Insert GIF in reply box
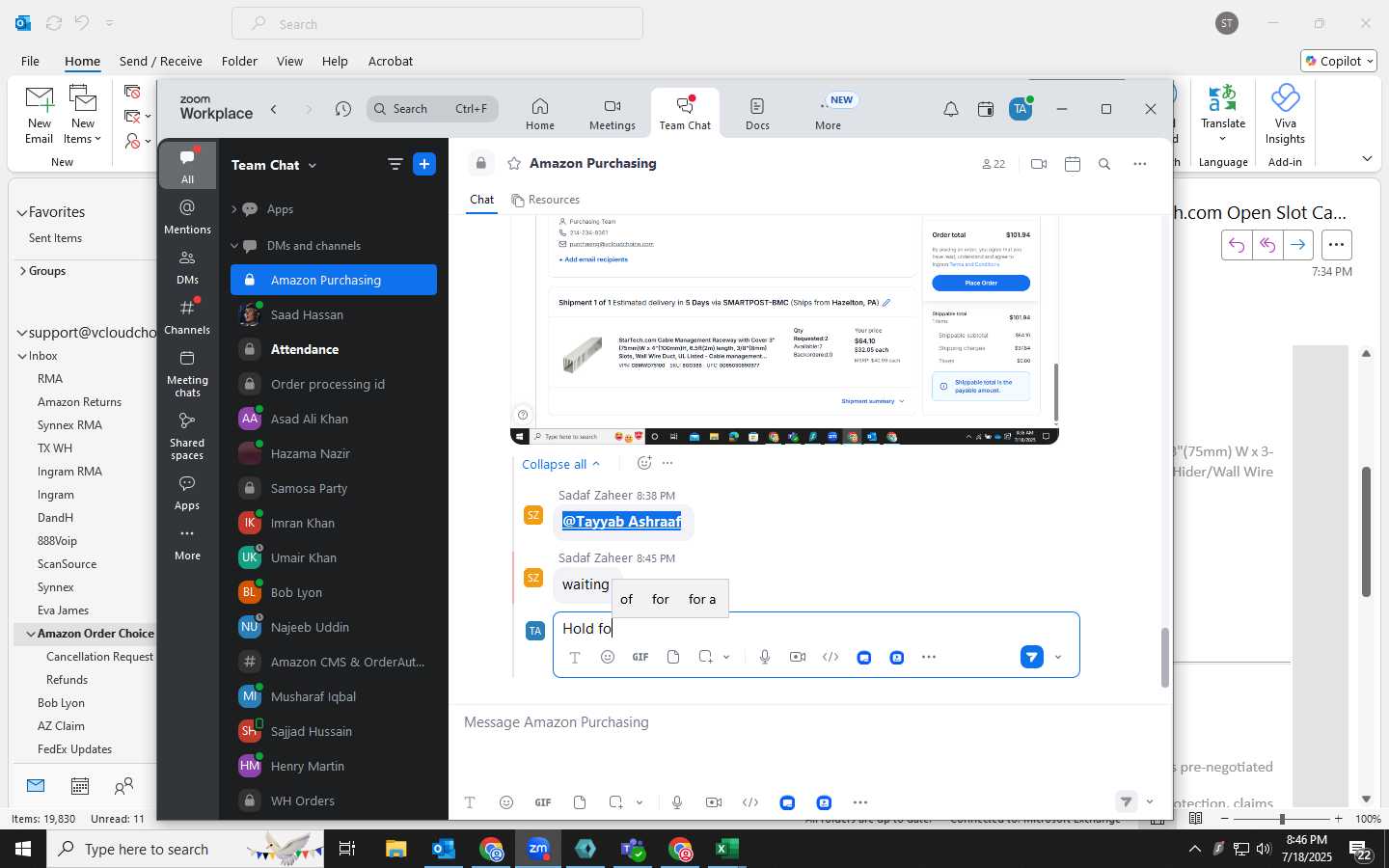 coord(640,657)
